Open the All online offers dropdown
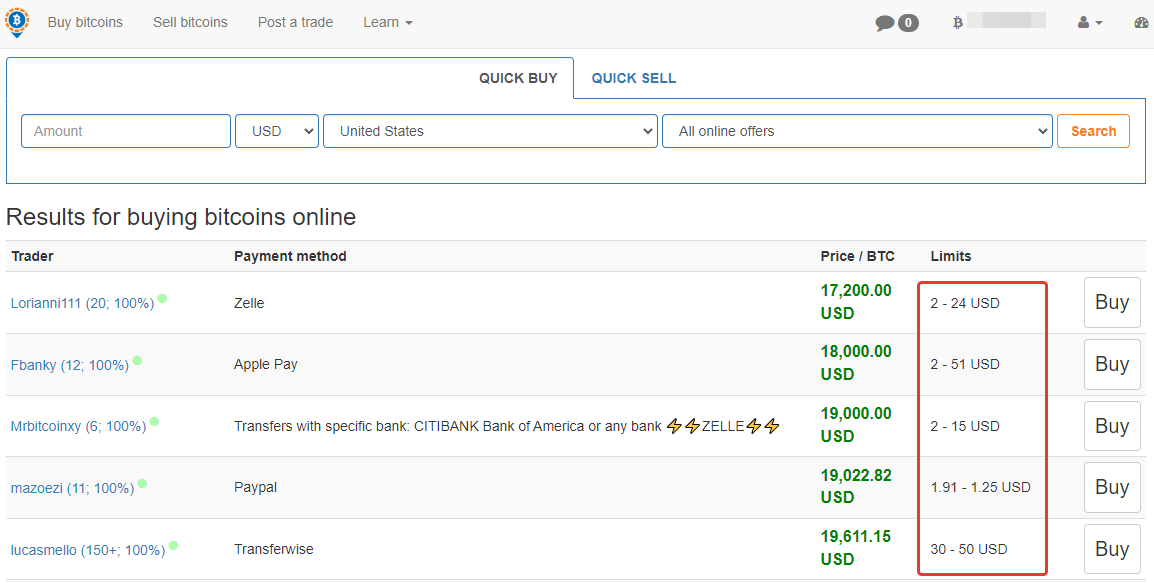 (x=857, y=131)
